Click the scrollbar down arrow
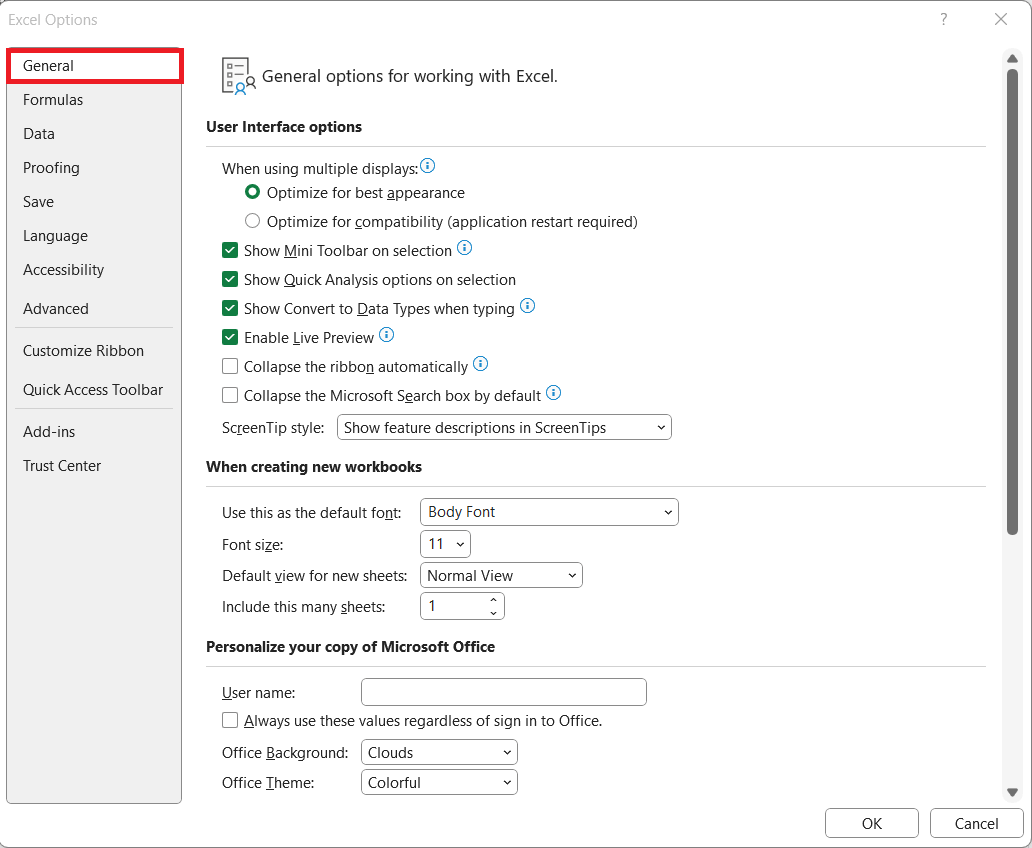The image size is (1032, 848). coord(1012,793)
